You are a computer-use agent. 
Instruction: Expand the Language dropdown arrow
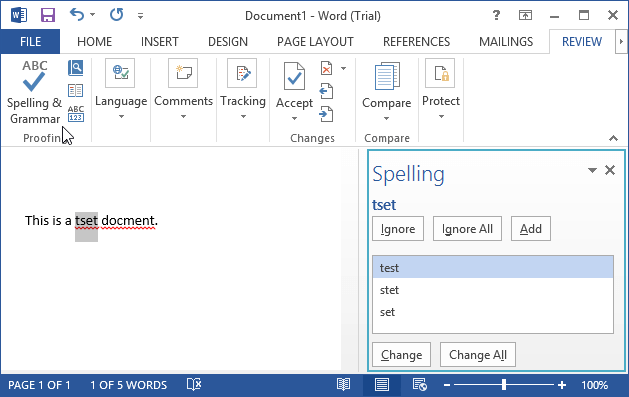click(121, 117)
